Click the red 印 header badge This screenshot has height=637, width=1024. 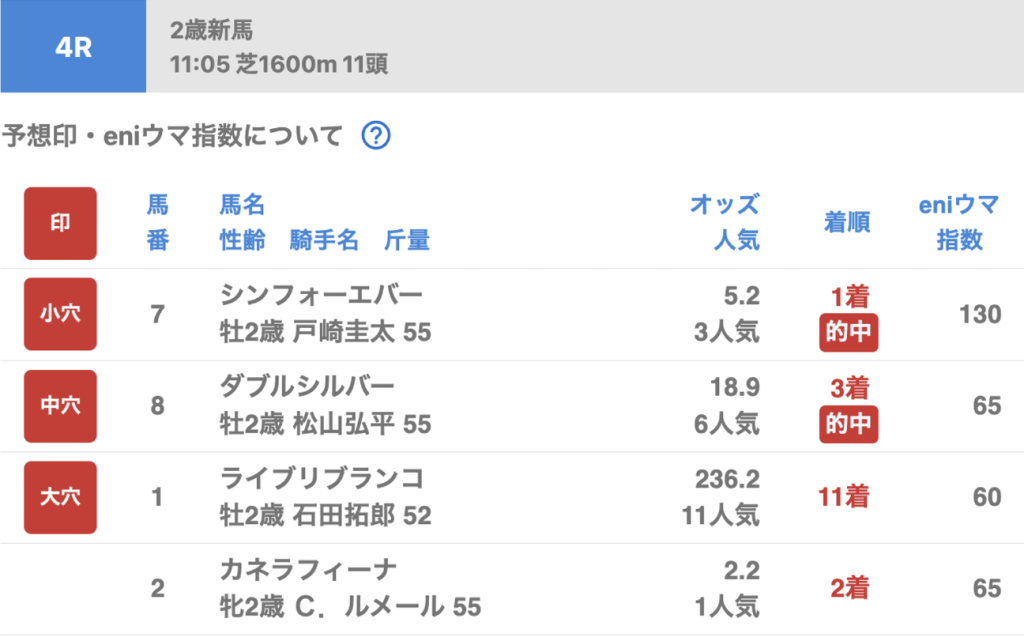pyautogui.click(x=61, y=223)
